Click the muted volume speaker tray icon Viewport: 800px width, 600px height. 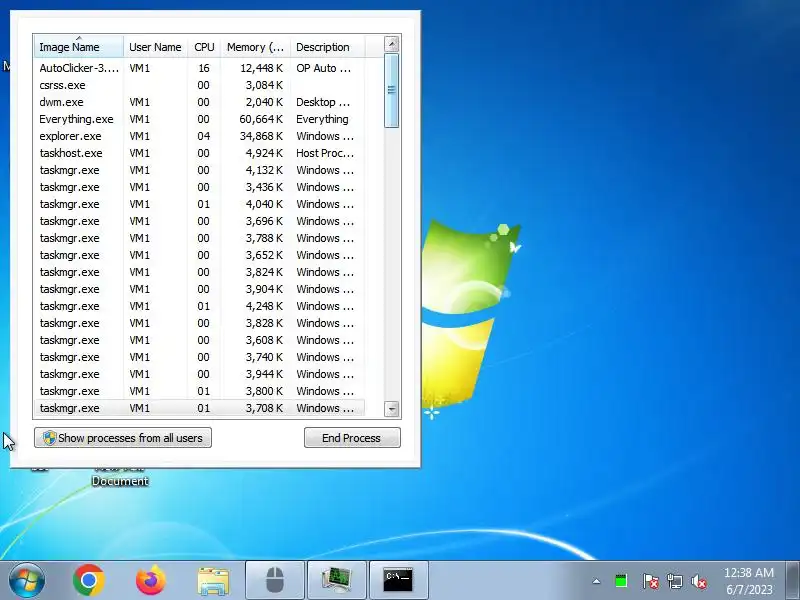click(699, 581)
